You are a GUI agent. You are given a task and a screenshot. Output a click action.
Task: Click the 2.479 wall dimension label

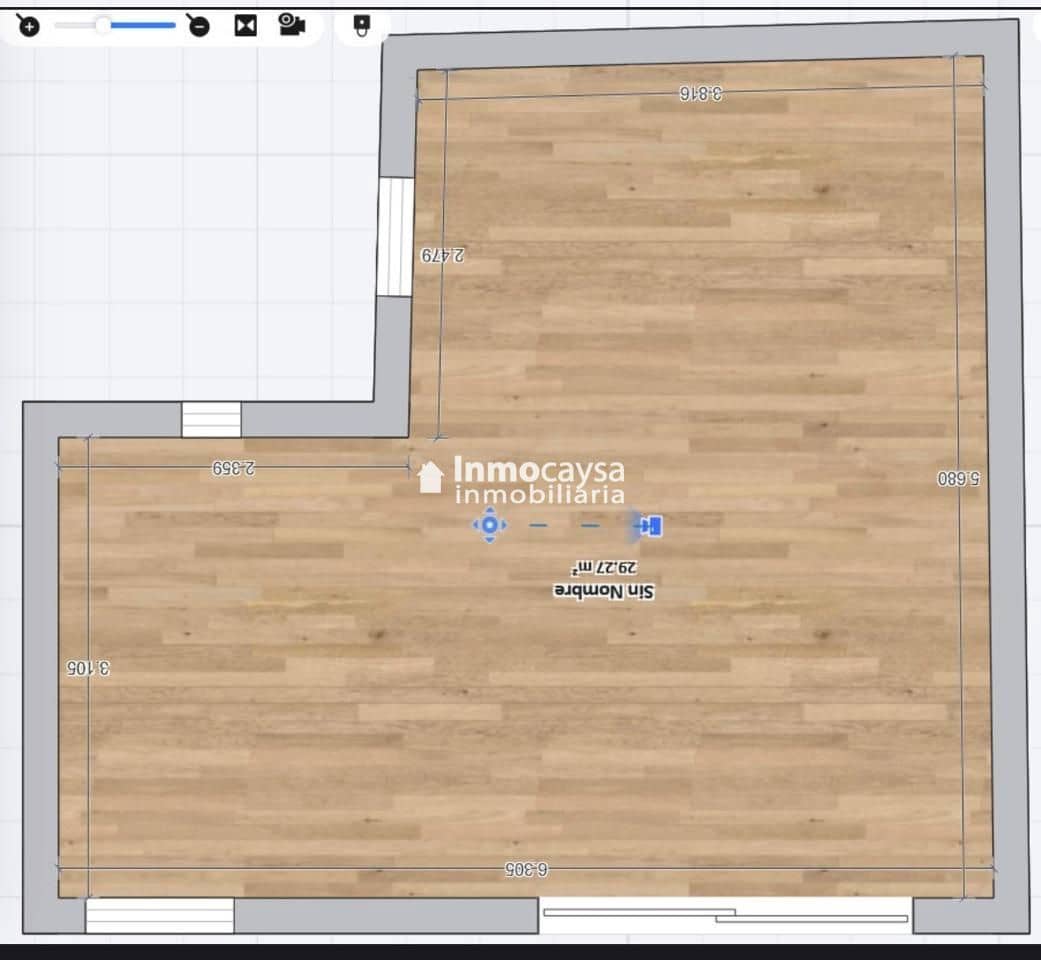pyautogui.click(x=441, y=255)
